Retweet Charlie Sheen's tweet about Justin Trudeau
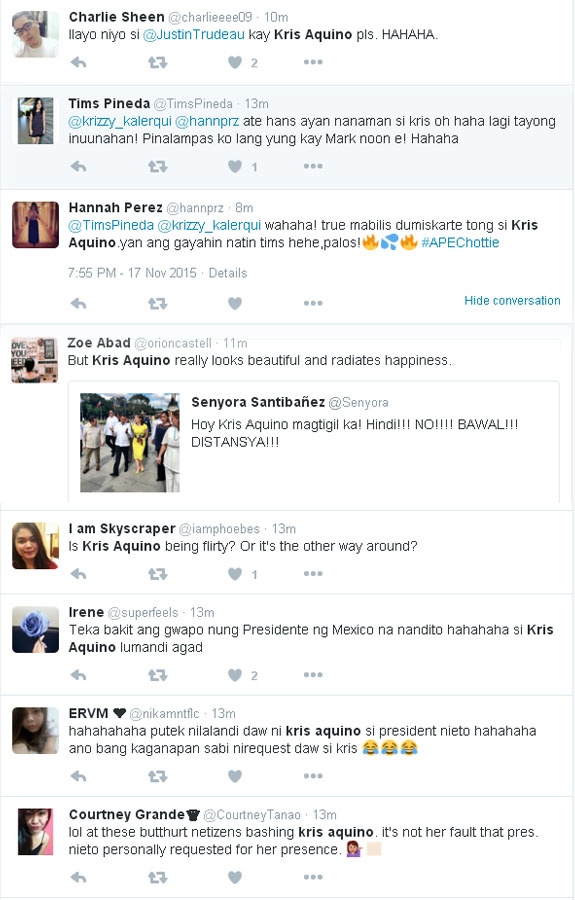Viewport: 575px width, 900px height. (x=157, y=62)
